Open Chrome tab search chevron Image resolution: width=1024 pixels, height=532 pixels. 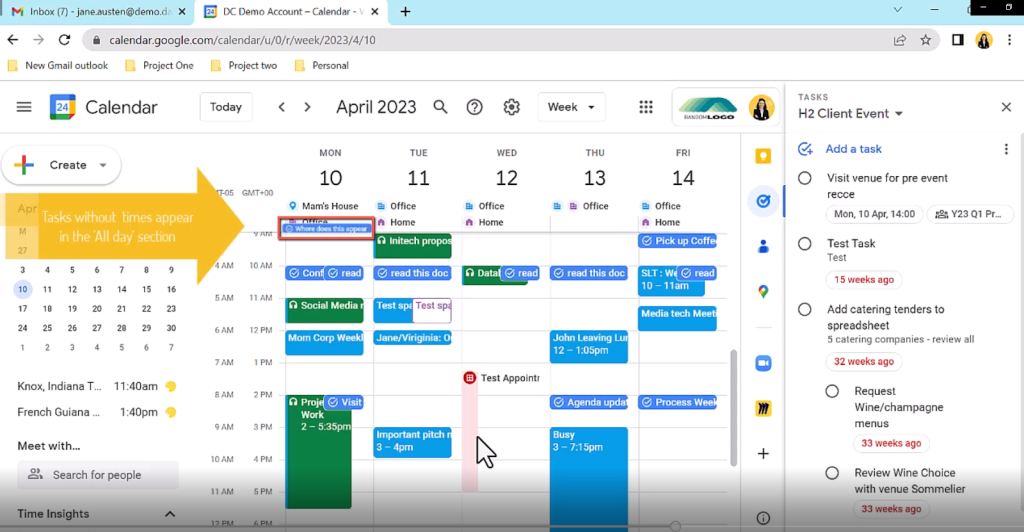click(898, 9)
